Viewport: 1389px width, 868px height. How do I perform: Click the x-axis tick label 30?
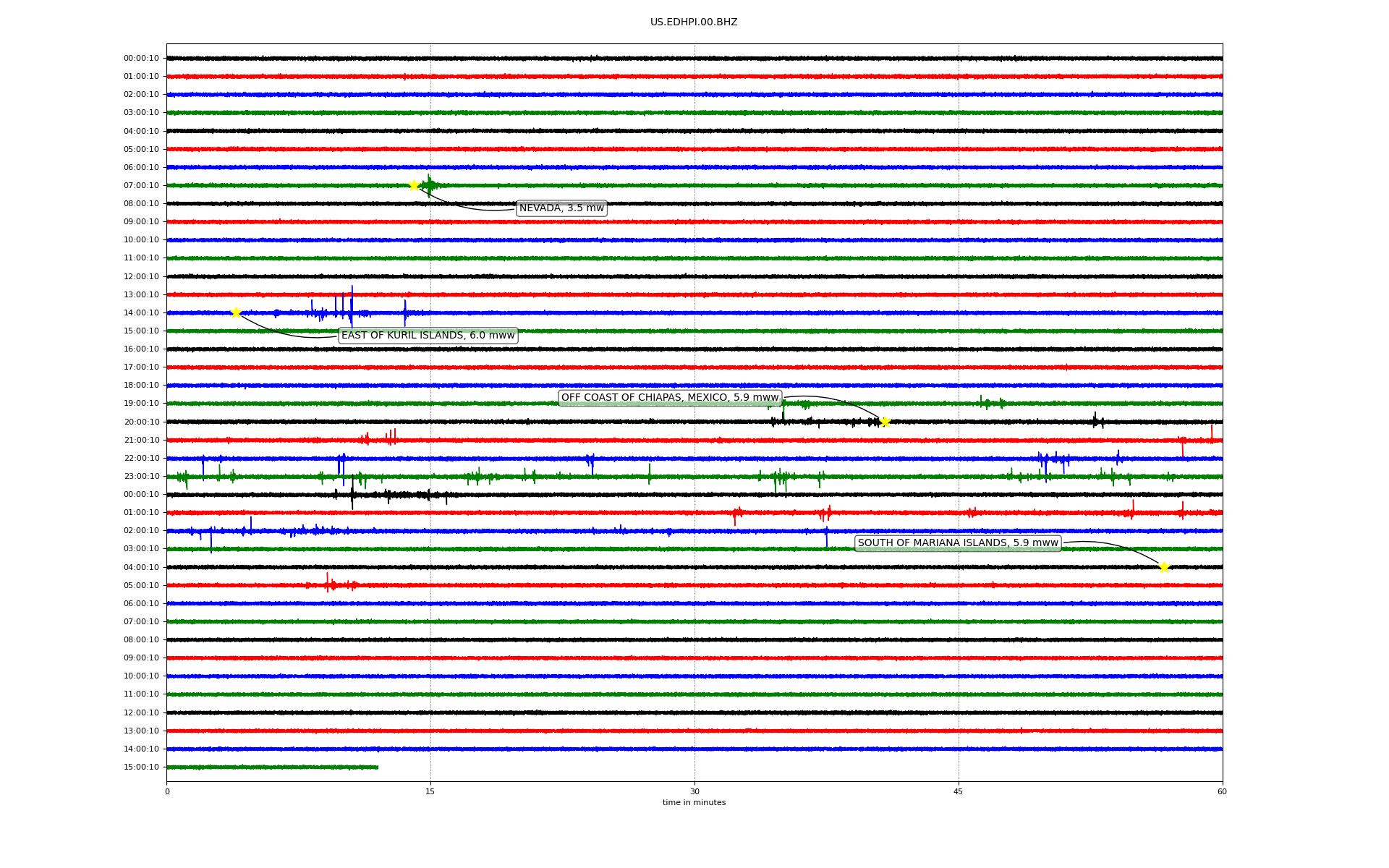click(x=694, y=791)
